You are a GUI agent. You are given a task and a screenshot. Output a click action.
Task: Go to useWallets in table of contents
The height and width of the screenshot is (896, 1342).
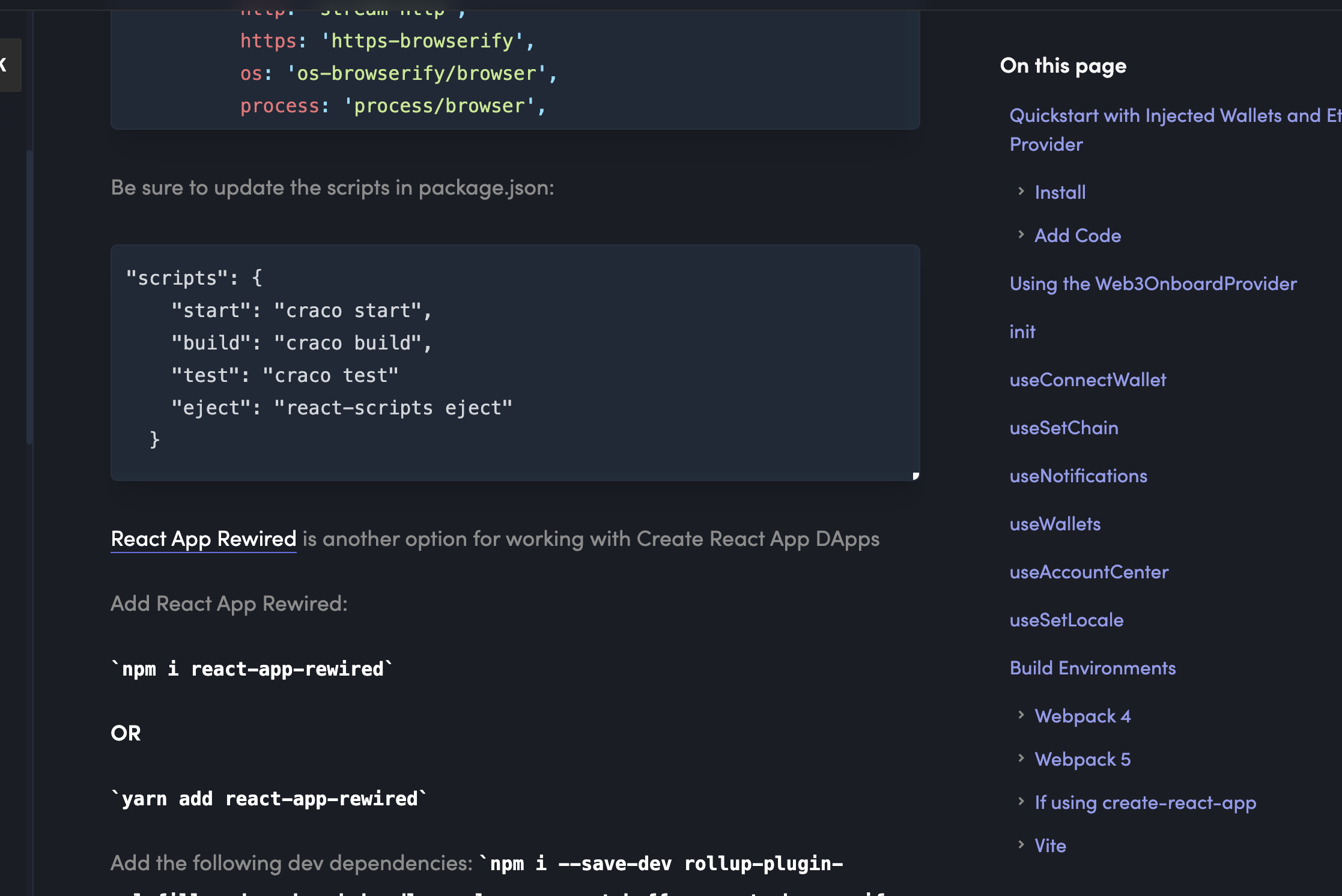[x=1054, y=524]
